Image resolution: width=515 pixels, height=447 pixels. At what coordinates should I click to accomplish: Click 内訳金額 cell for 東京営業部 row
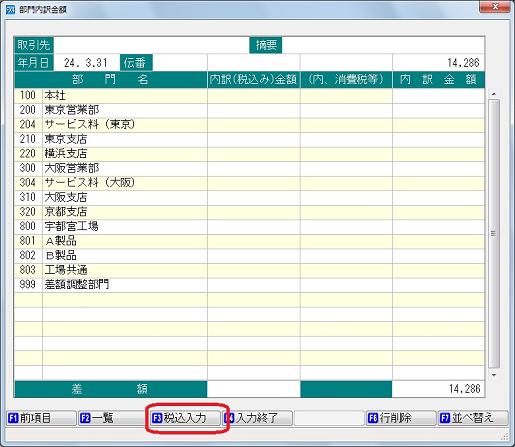438,110
